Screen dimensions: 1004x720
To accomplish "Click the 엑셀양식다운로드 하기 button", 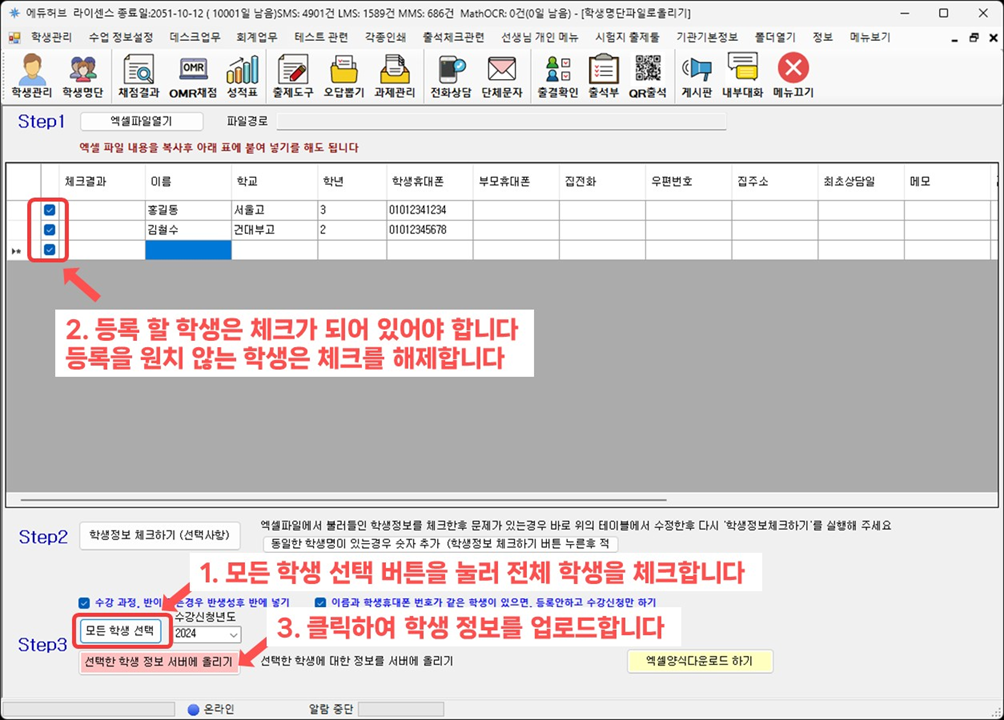I will [699, 661].
